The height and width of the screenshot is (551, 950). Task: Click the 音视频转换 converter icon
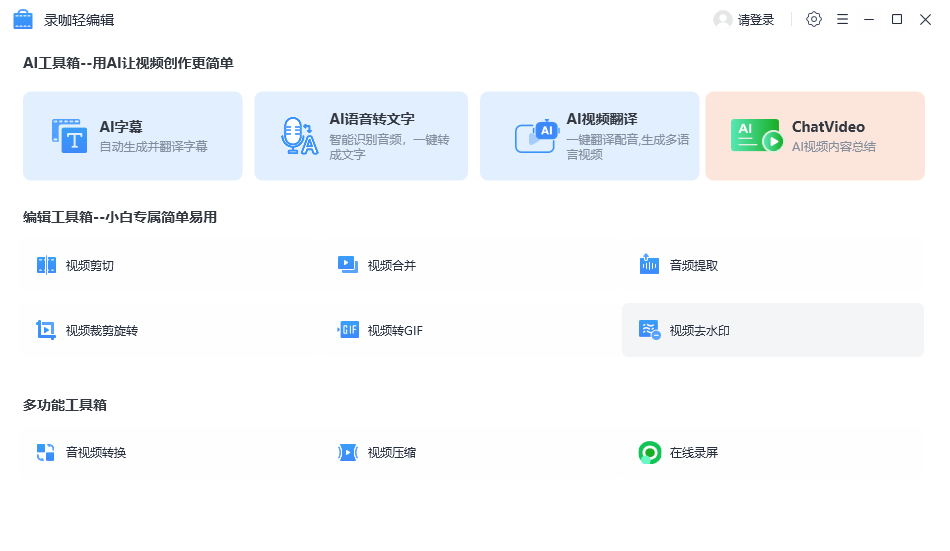tap(47, 452)
